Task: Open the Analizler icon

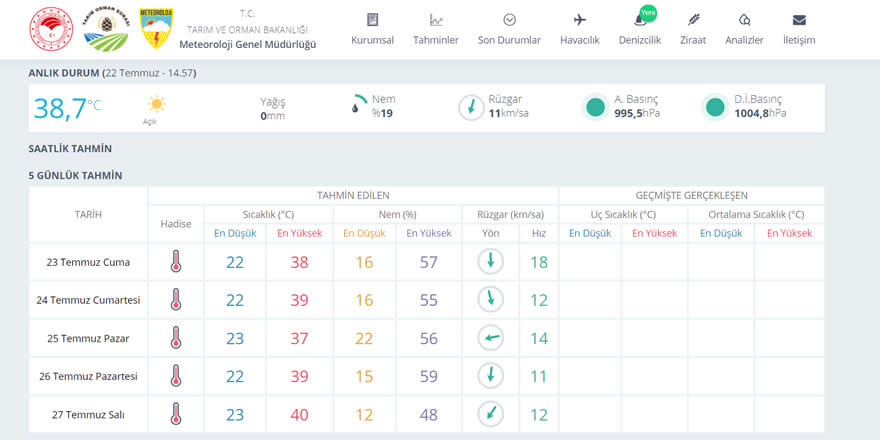Action: 744,20
